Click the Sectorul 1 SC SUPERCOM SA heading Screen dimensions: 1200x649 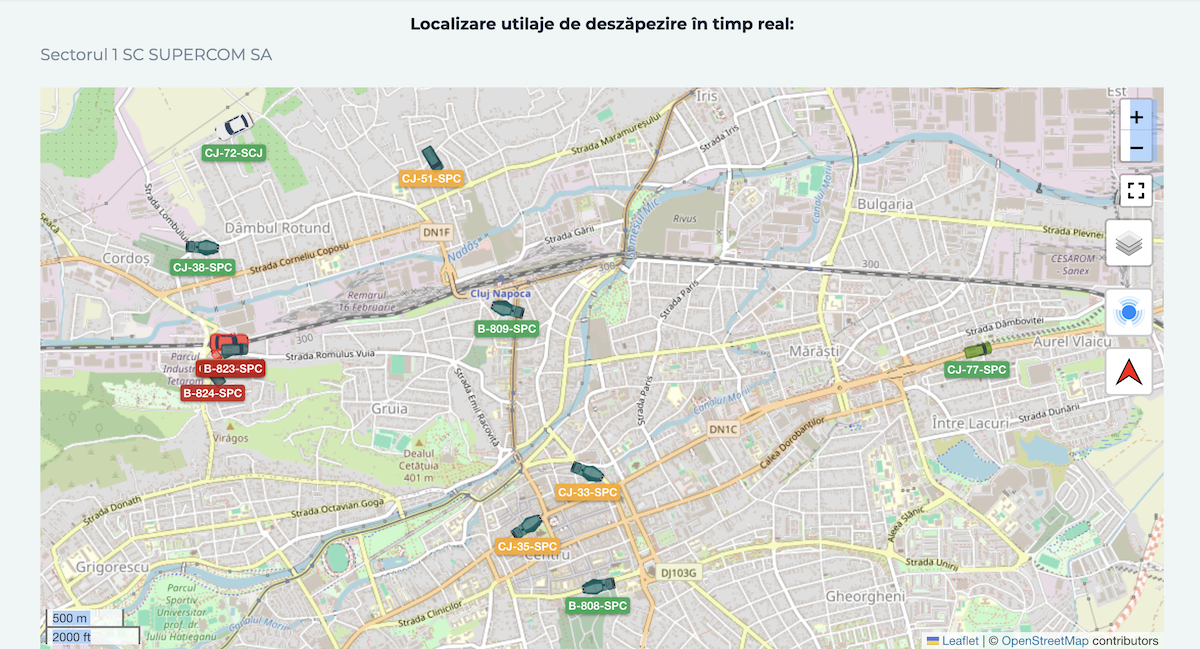point(156,54)
